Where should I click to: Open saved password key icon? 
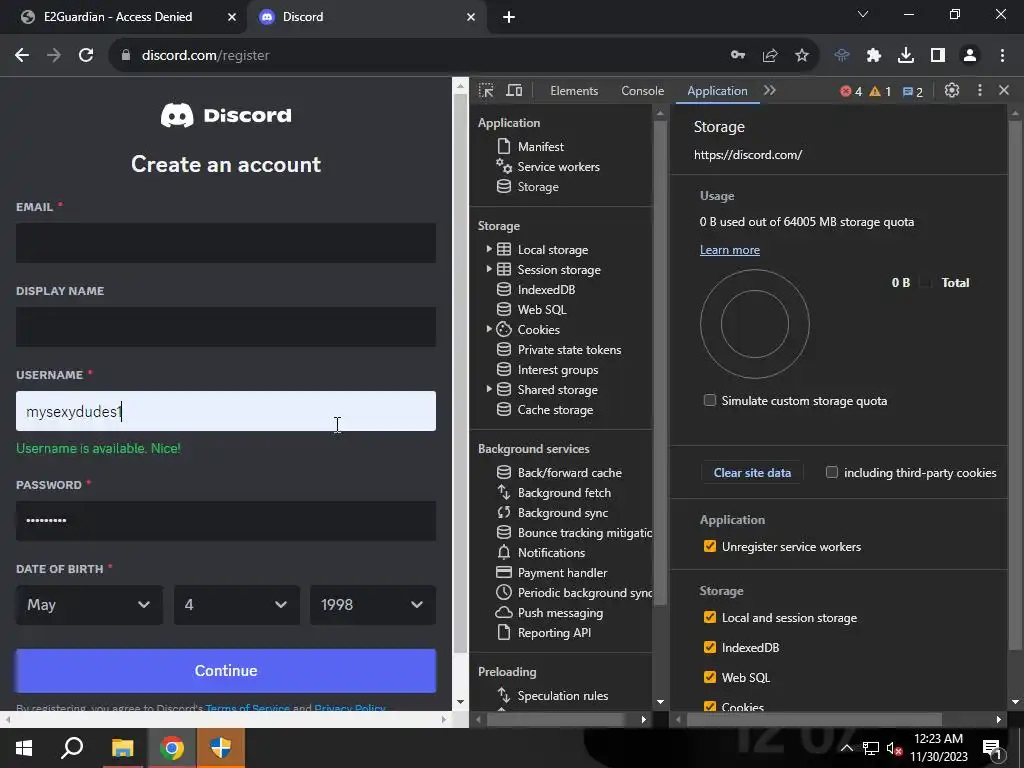(738, 56)
